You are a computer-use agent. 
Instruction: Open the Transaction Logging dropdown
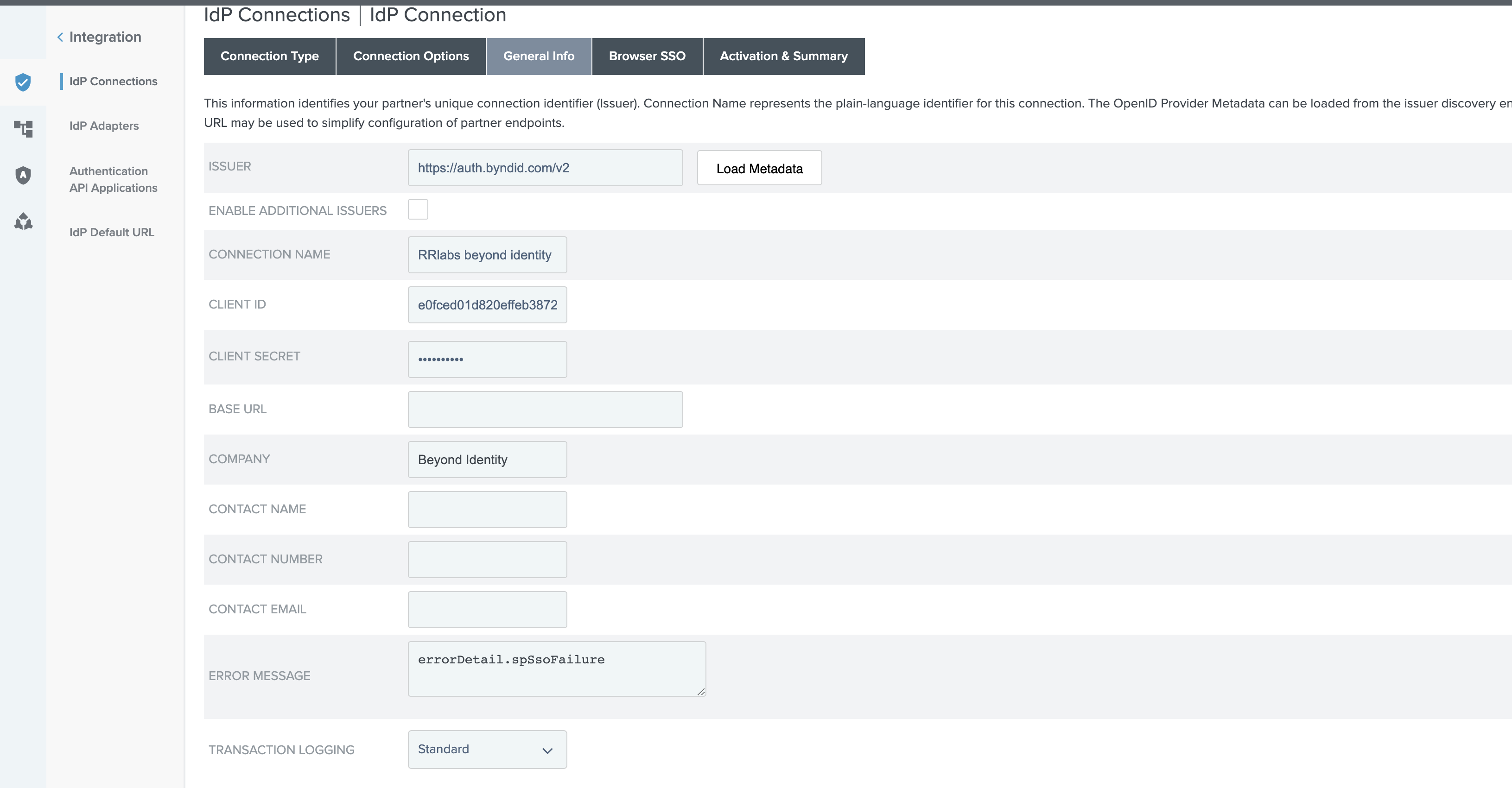(x=487, y=749)
